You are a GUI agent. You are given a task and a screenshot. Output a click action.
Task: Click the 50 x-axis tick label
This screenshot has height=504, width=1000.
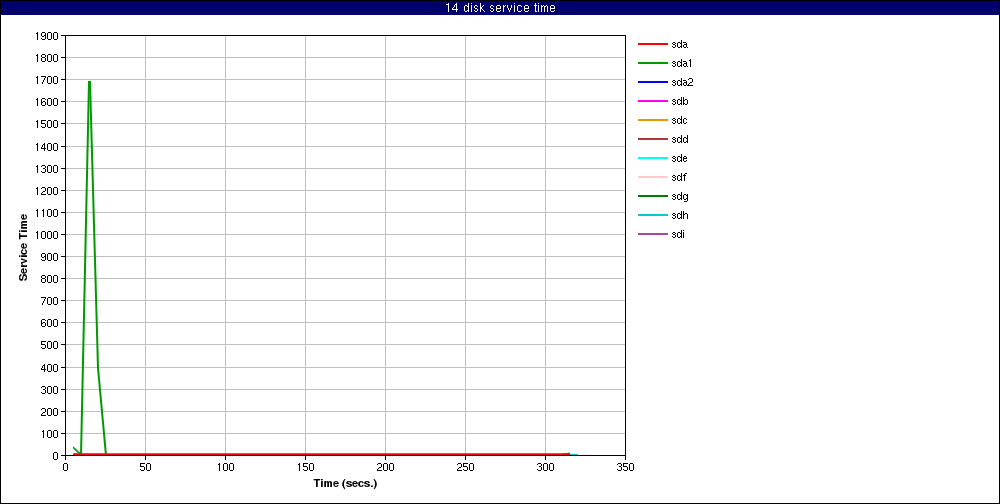(145, 467)
